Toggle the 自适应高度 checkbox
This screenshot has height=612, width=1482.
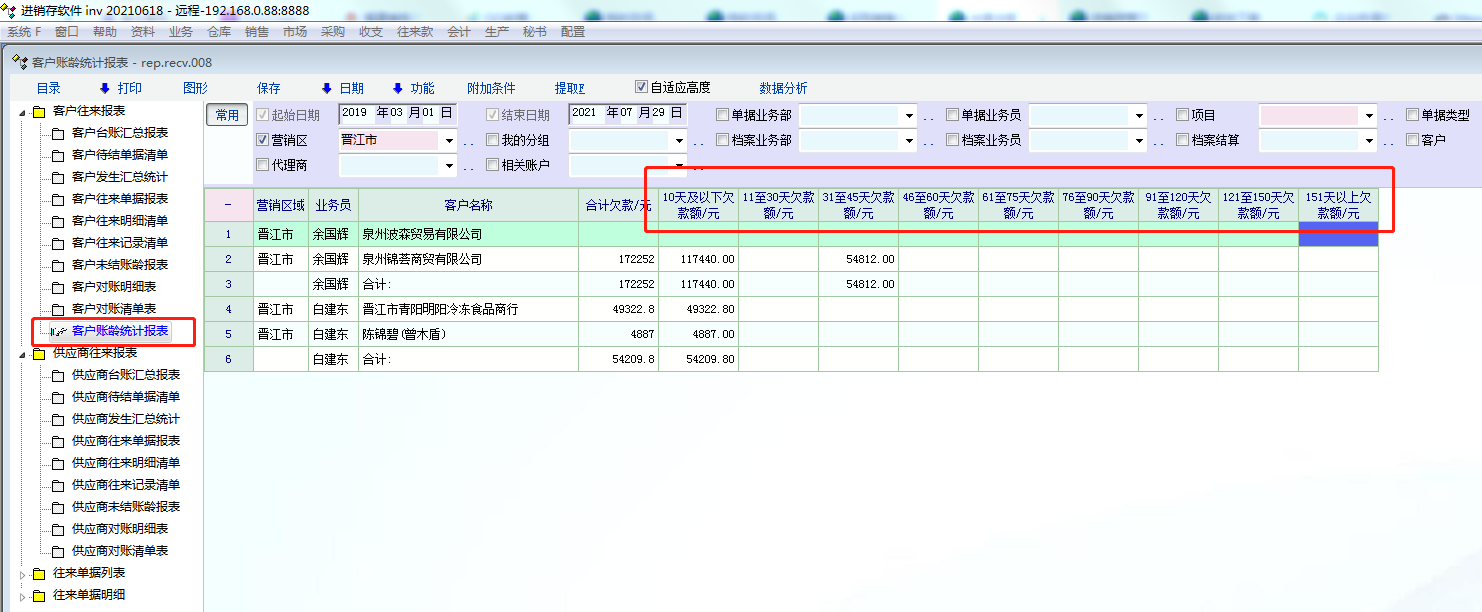tap(642, 87)
